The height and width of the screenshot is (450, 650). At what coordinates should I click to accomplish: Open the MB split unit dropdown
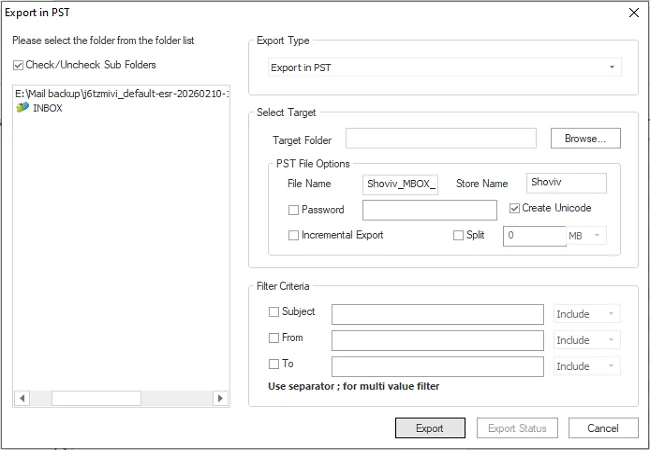click(586, 235)
